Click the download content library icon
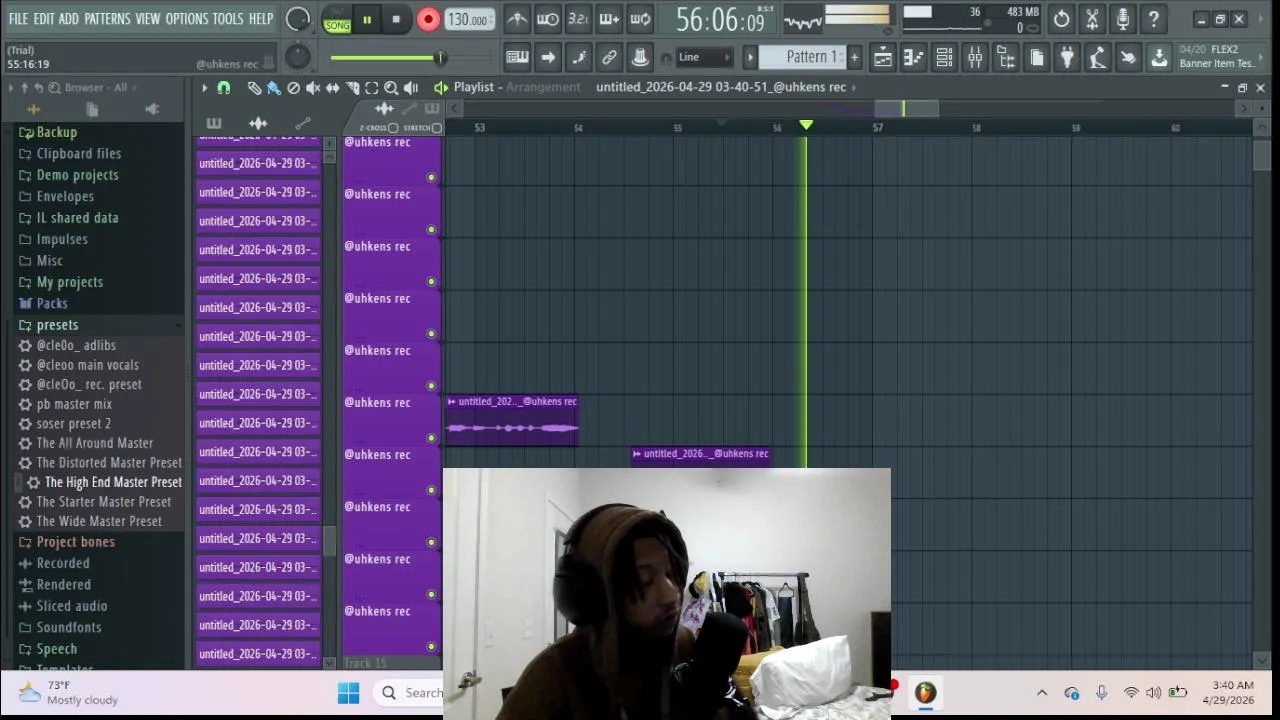This screenshot has height=720, width=1280. pyautogui.click(x=1159, y=58)
